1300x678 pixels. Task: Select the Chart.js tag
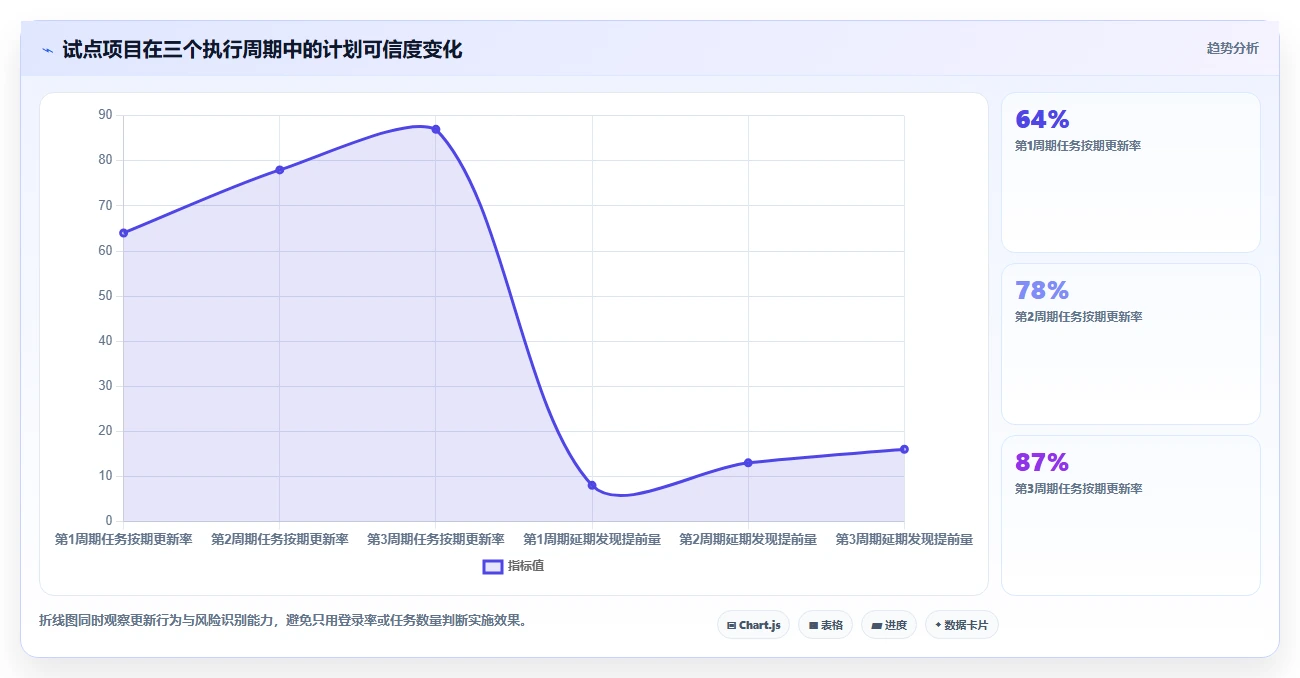point(753,625)
